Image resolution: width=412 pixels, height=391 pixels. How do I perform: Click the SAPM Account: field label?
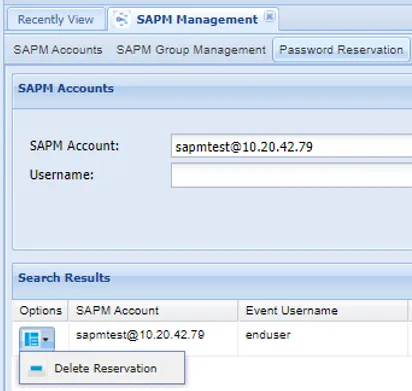tap(74, 146)
